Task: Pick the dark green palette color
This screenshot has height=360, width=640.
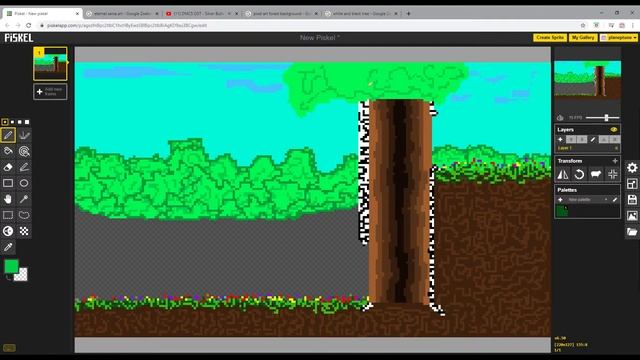Action: coord(562,211)
